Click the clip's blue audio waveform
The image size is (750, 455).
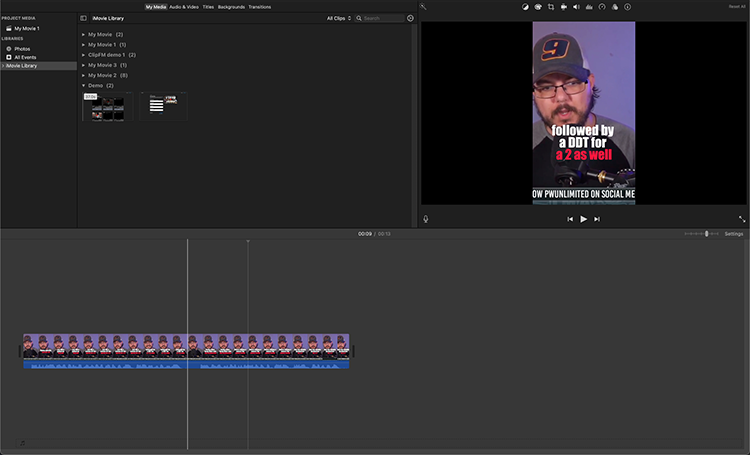point(186,364)
